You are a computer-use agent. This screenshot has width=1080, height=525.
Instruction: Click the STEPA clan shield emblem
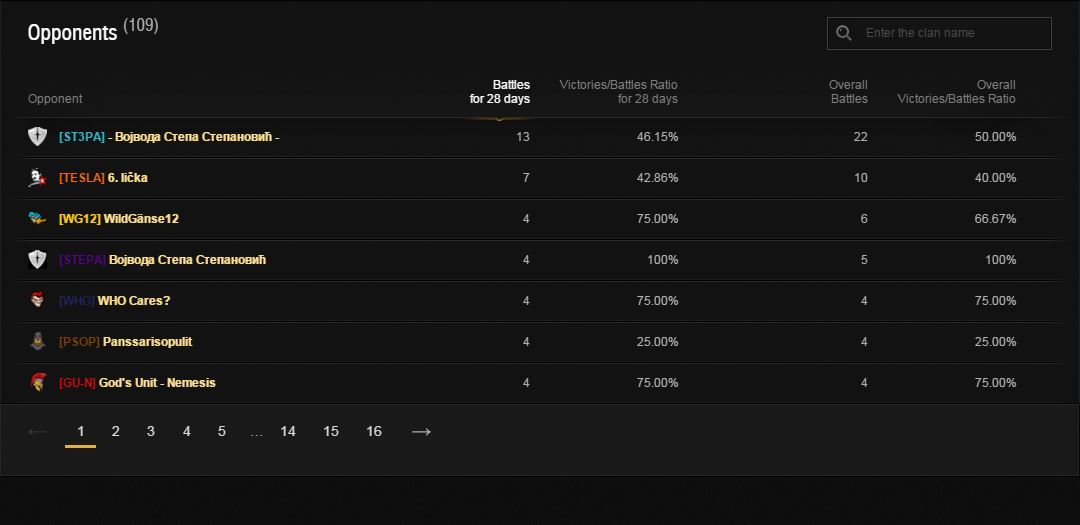[x=37, y=260]
